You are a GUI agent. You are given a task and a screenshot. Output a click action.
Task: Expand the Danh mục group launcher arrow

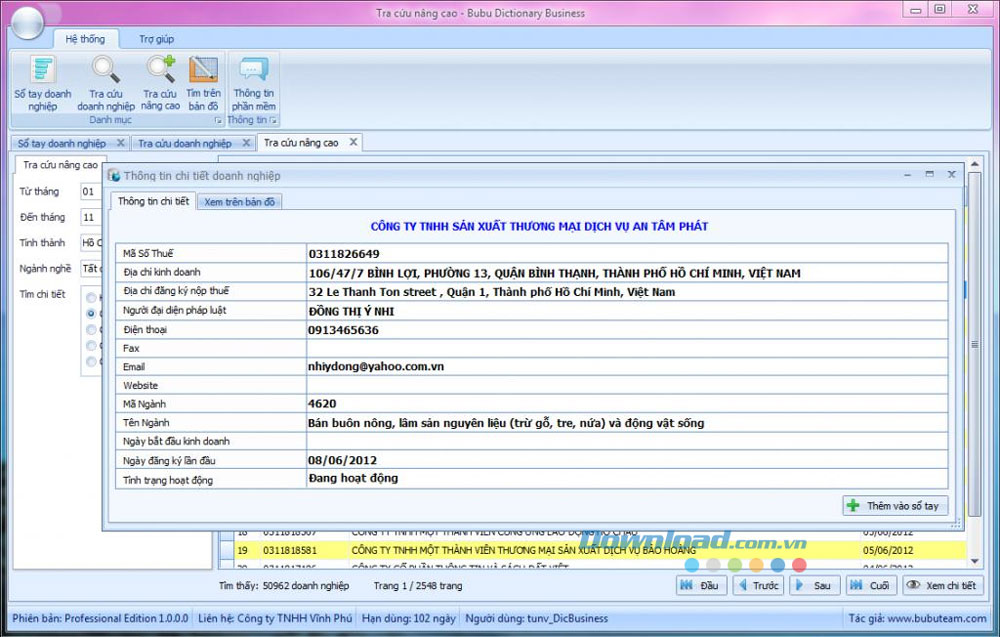pos(217,120)
